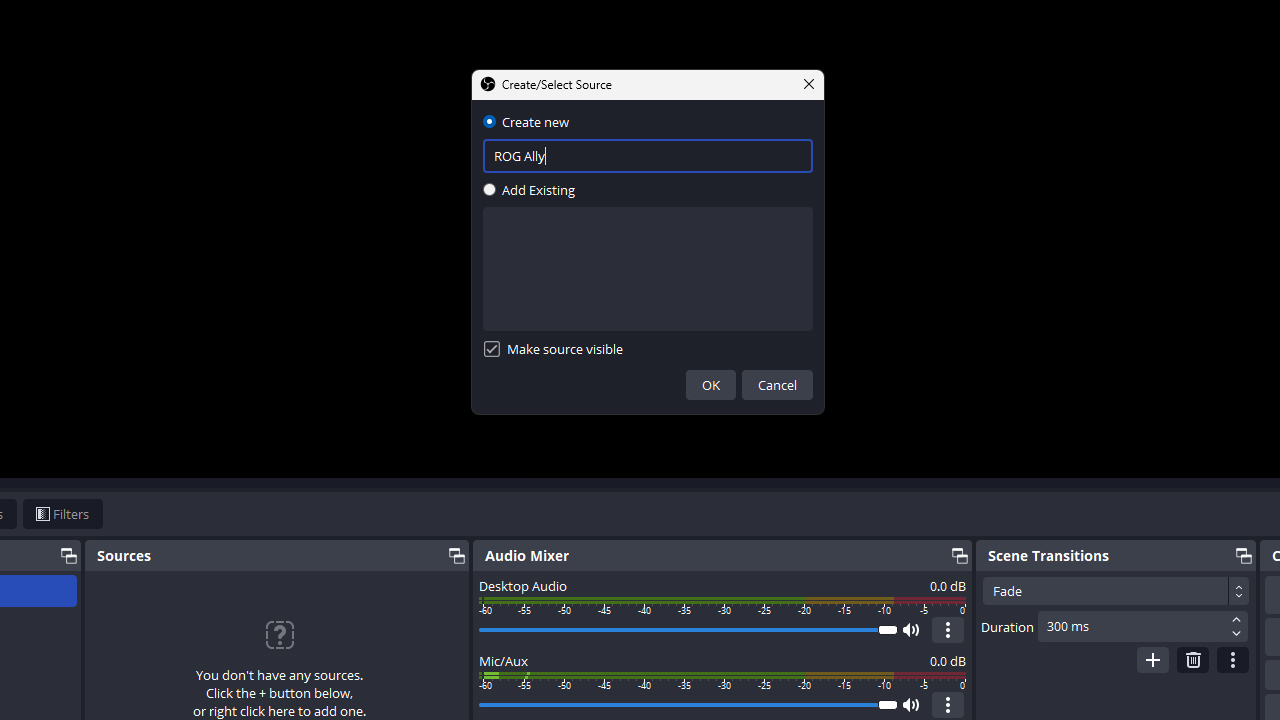This screenshot has height=720, width=1280.
Task: Close the Create/Select Source dialog
Action: tap(809, 85)
